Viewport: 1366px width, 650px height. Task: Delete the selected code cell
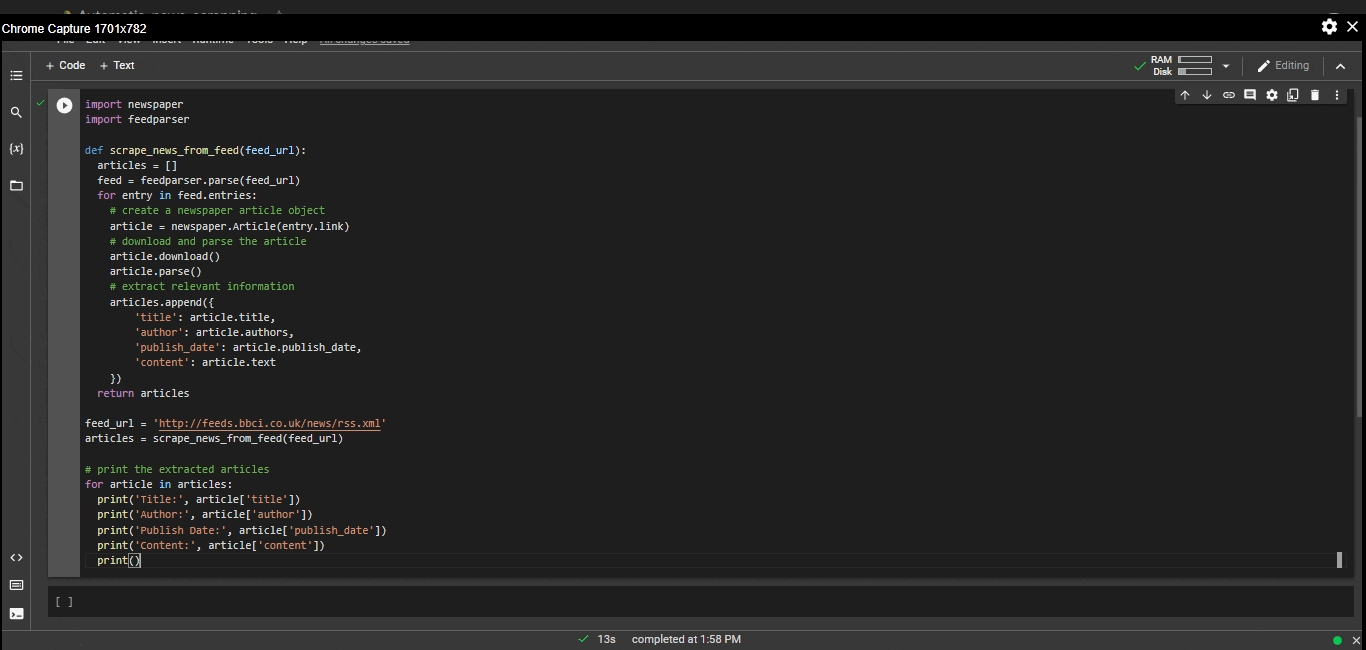coord(1315,95)
